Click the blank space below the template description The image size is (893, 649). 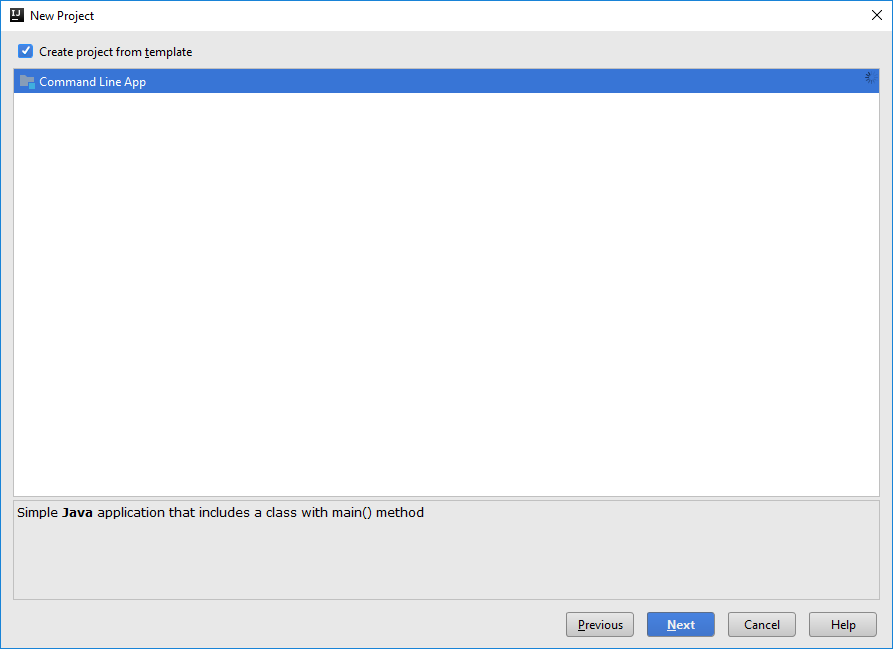(446, 563)
